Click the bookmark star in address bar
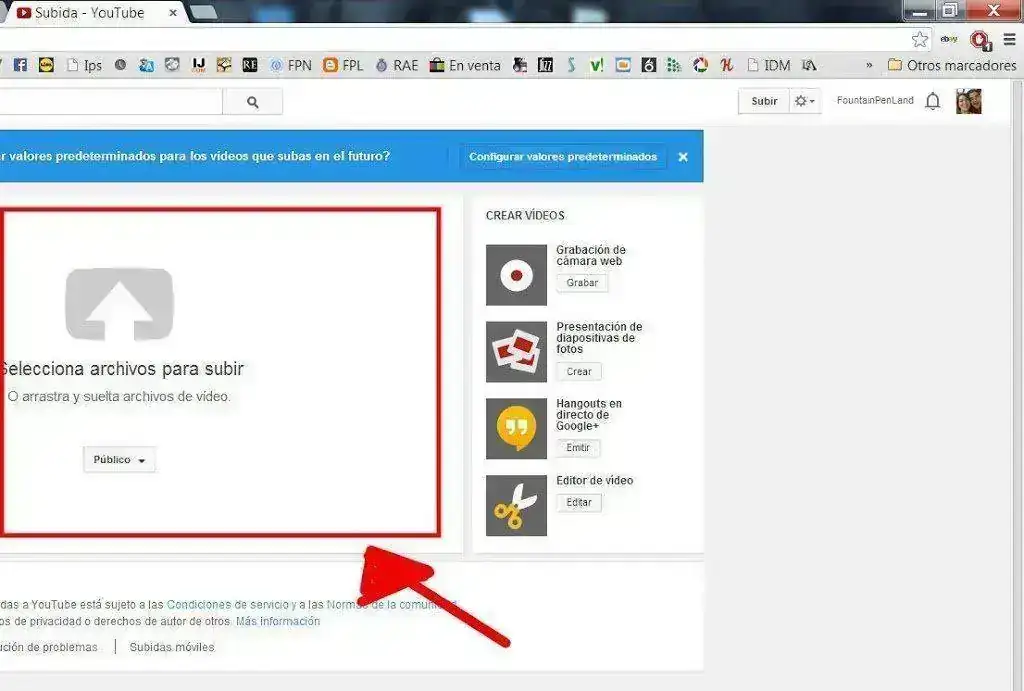The width and height of the screenshot is (1024, 691). [919, 39]
